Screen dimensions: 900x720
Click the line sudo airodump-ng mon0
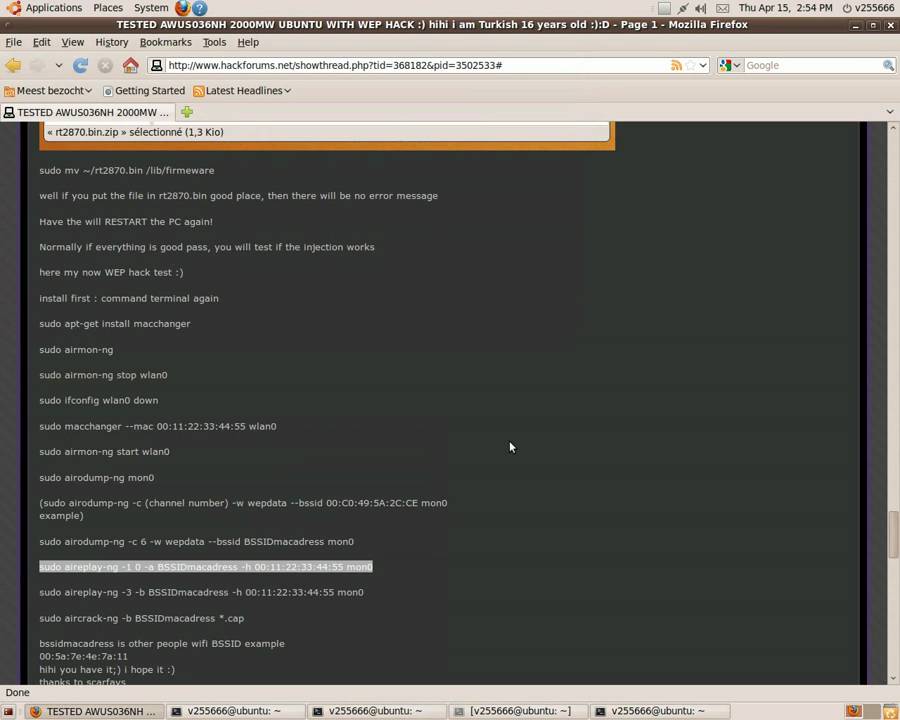pyautogui.click(x=96, y=478)
